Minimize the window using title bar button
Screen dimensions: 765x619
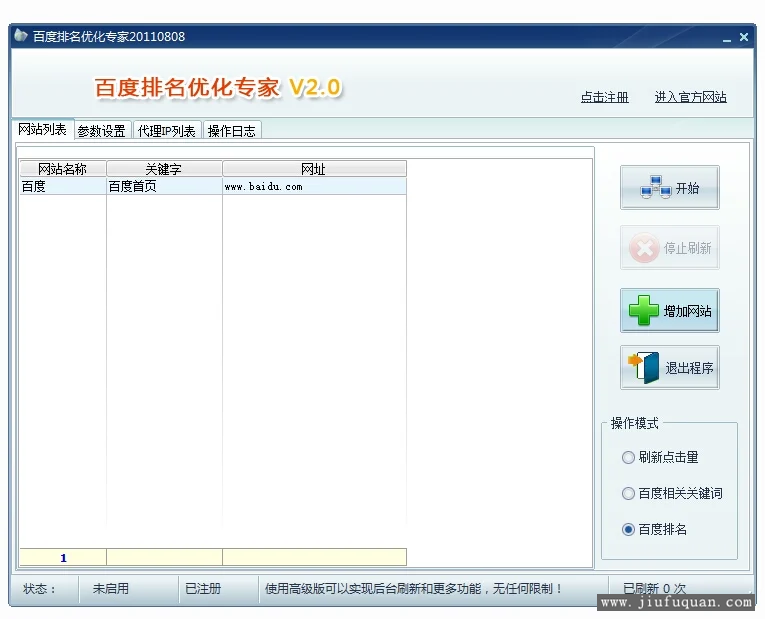[727, 38]
